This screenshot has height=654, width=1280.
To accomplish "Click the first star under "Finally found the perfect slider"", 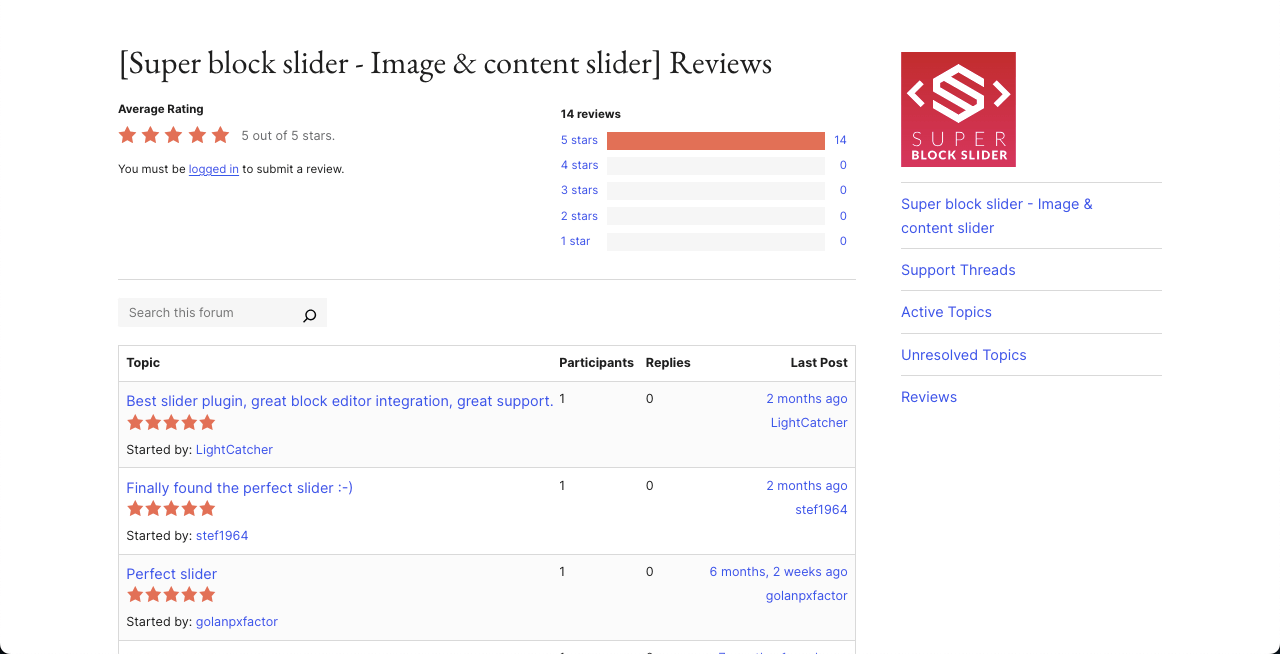I will click(134, 508).
